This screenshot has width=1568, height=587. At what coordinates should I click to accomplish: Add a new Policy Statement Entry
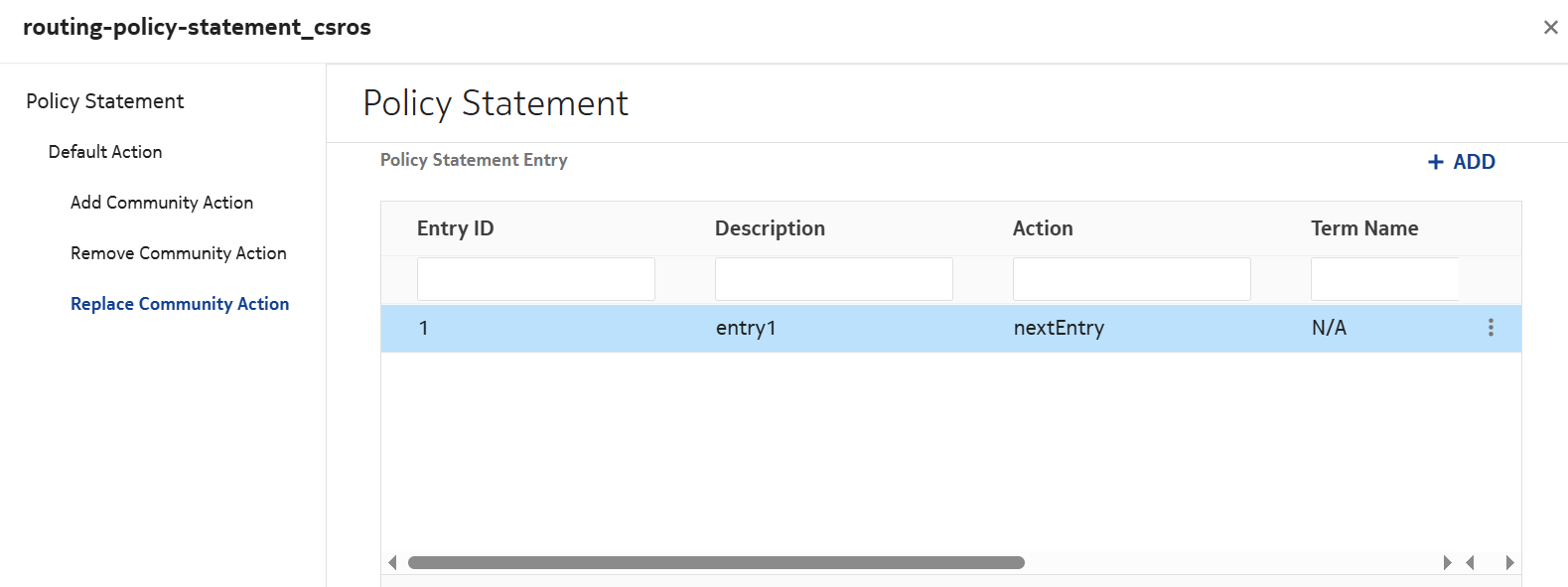(x=1461, y=162)
